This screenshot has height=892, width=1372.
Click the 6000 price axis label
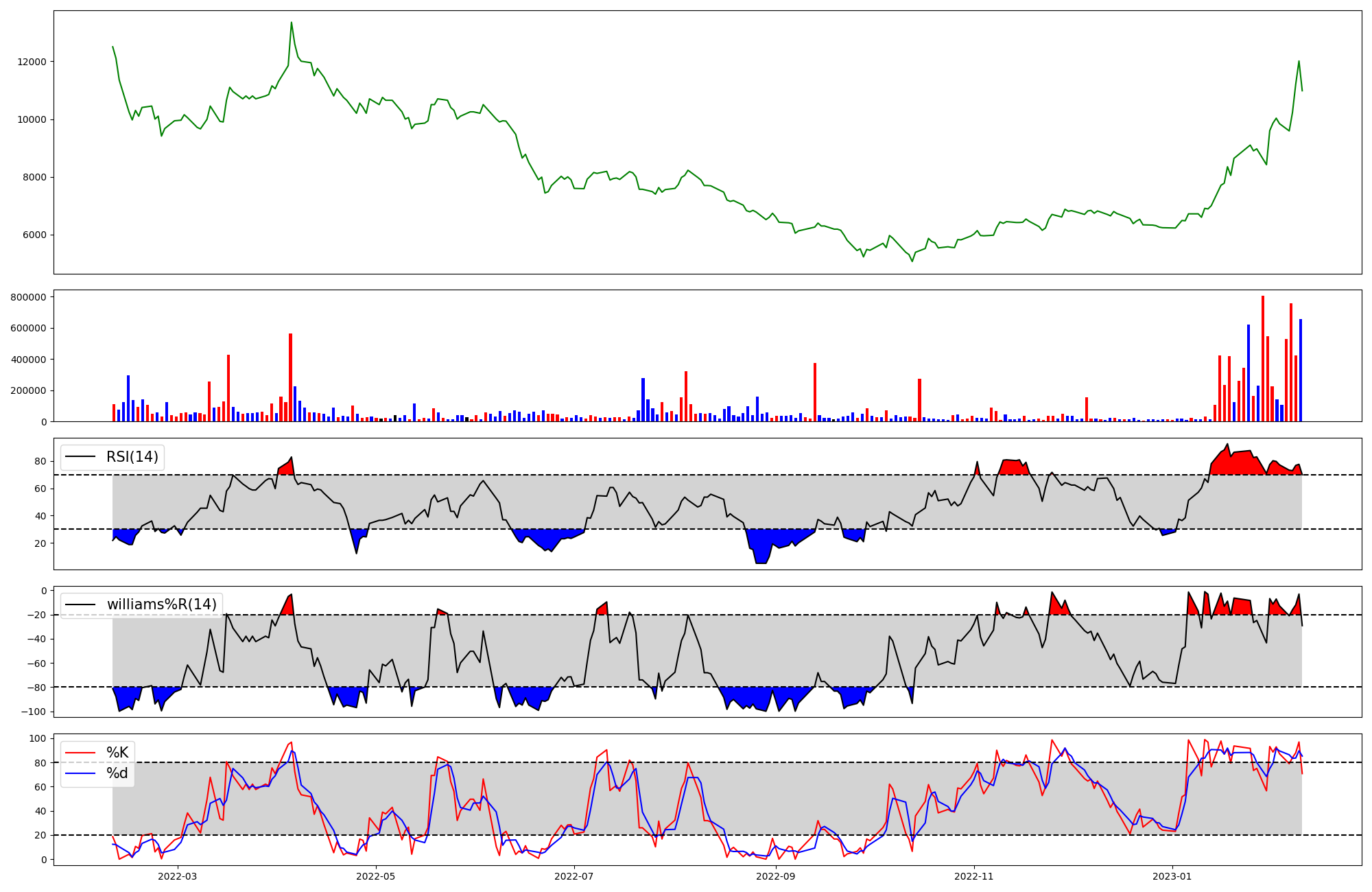[x=34, y=235]
